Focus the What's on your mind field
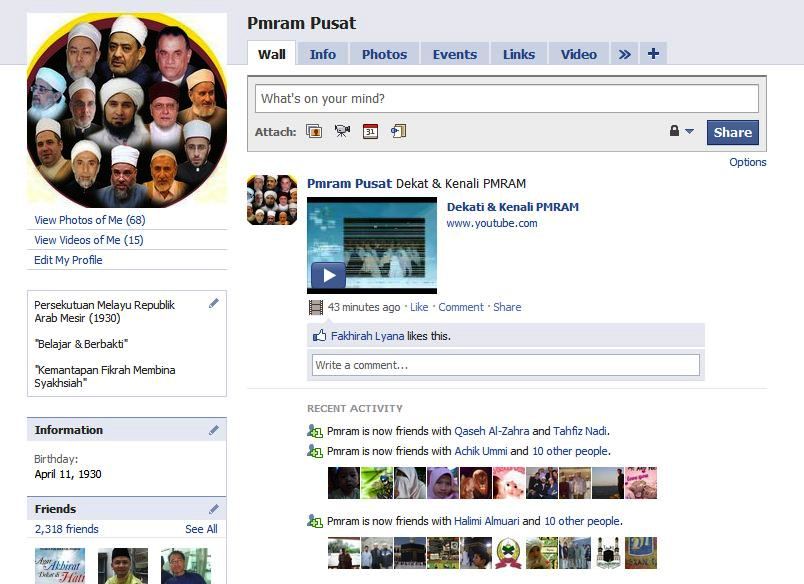The image size is (804, 584). (x=507, y=98)
